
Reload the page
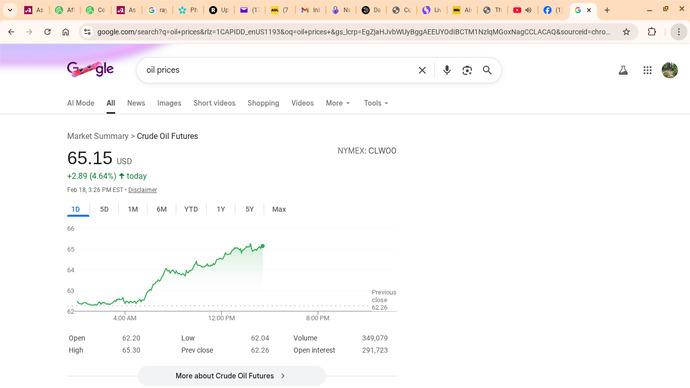[x=47, y=32]
